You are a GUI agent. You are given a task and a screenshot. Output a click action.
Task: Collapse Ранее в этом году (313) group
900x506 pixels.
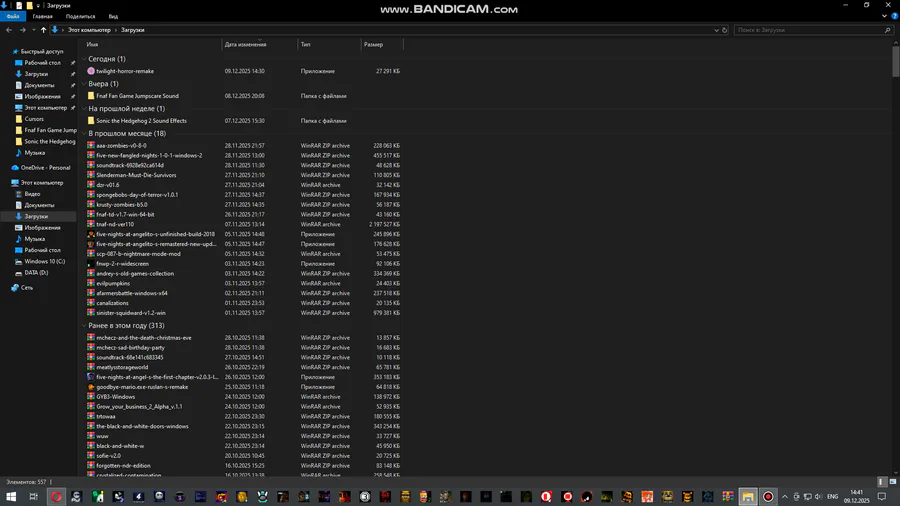84,325
